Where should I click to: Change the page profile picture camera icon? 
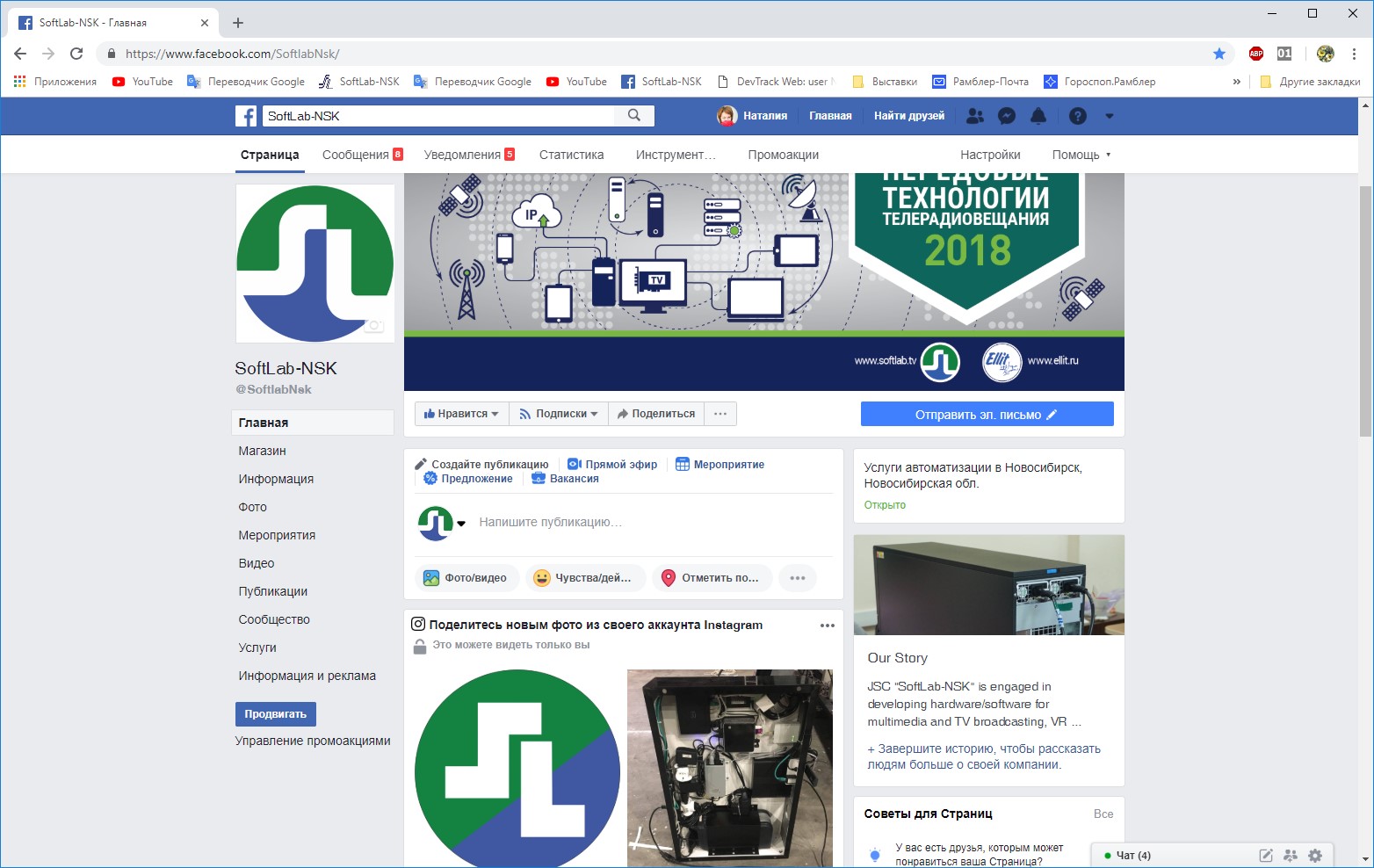coord(374,326)
